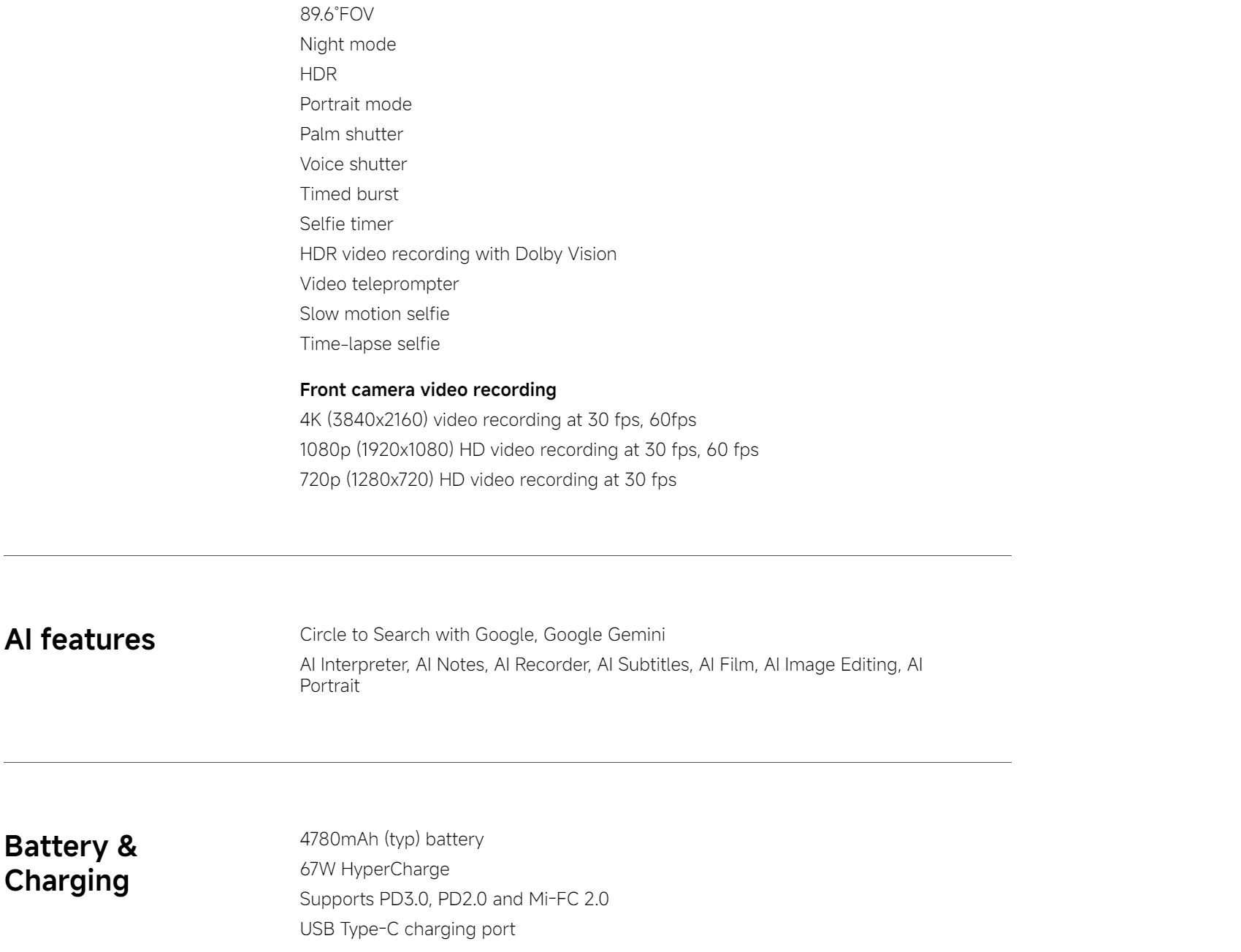The height and width of the screenshot is (952, 1241).
Task: Click the Time-lapse selfie text
Action: 370,344
